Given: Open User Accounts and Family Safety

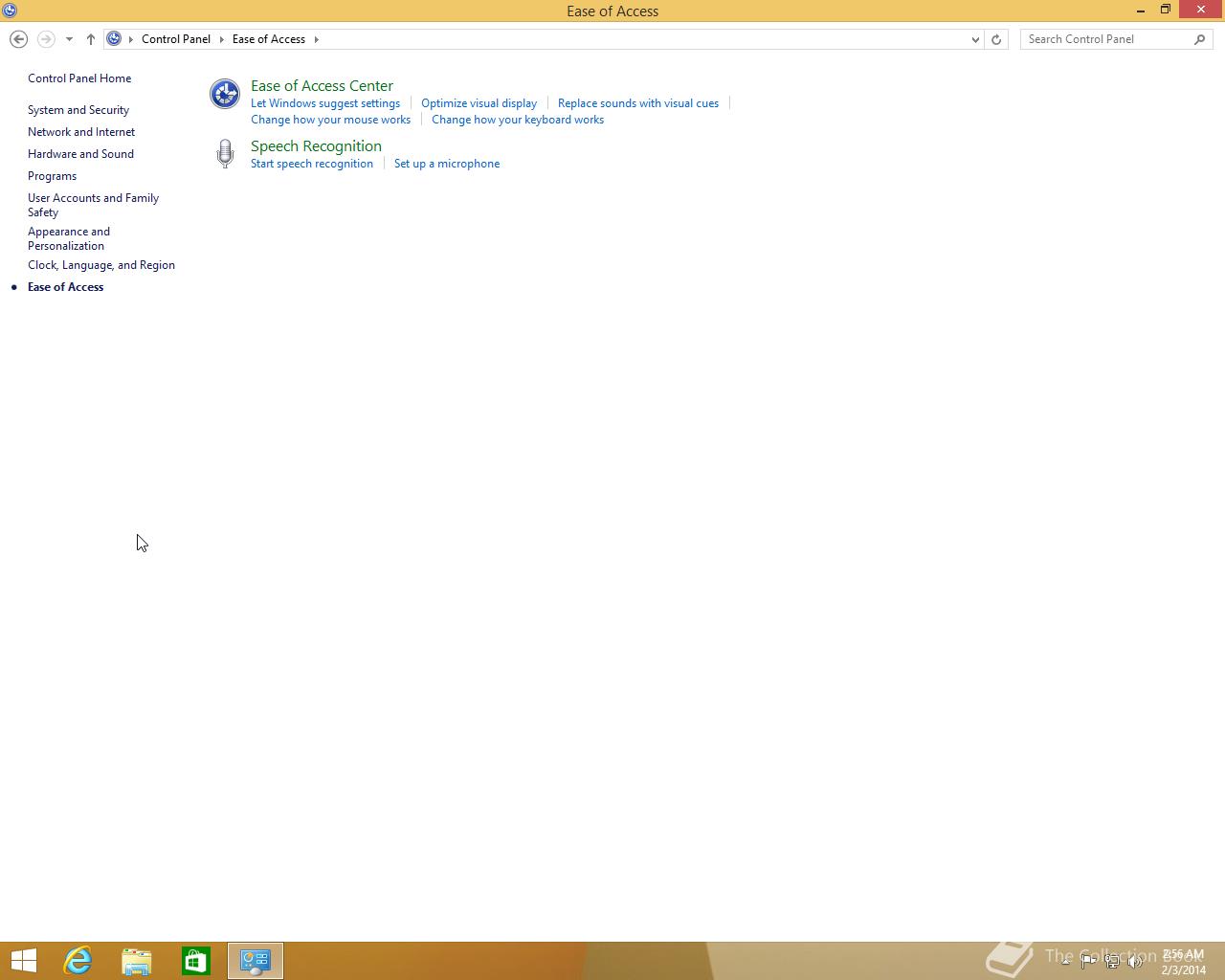Looking at the screenshot, I should pyautogui.click(x=93, y=205).
